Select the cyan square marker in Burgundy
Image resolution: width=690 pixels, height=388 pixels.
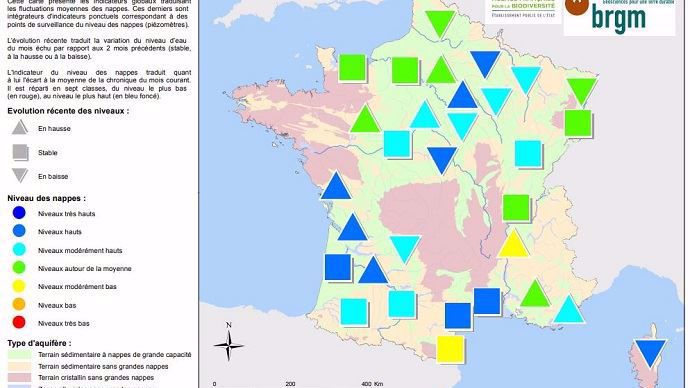point(528,154)
